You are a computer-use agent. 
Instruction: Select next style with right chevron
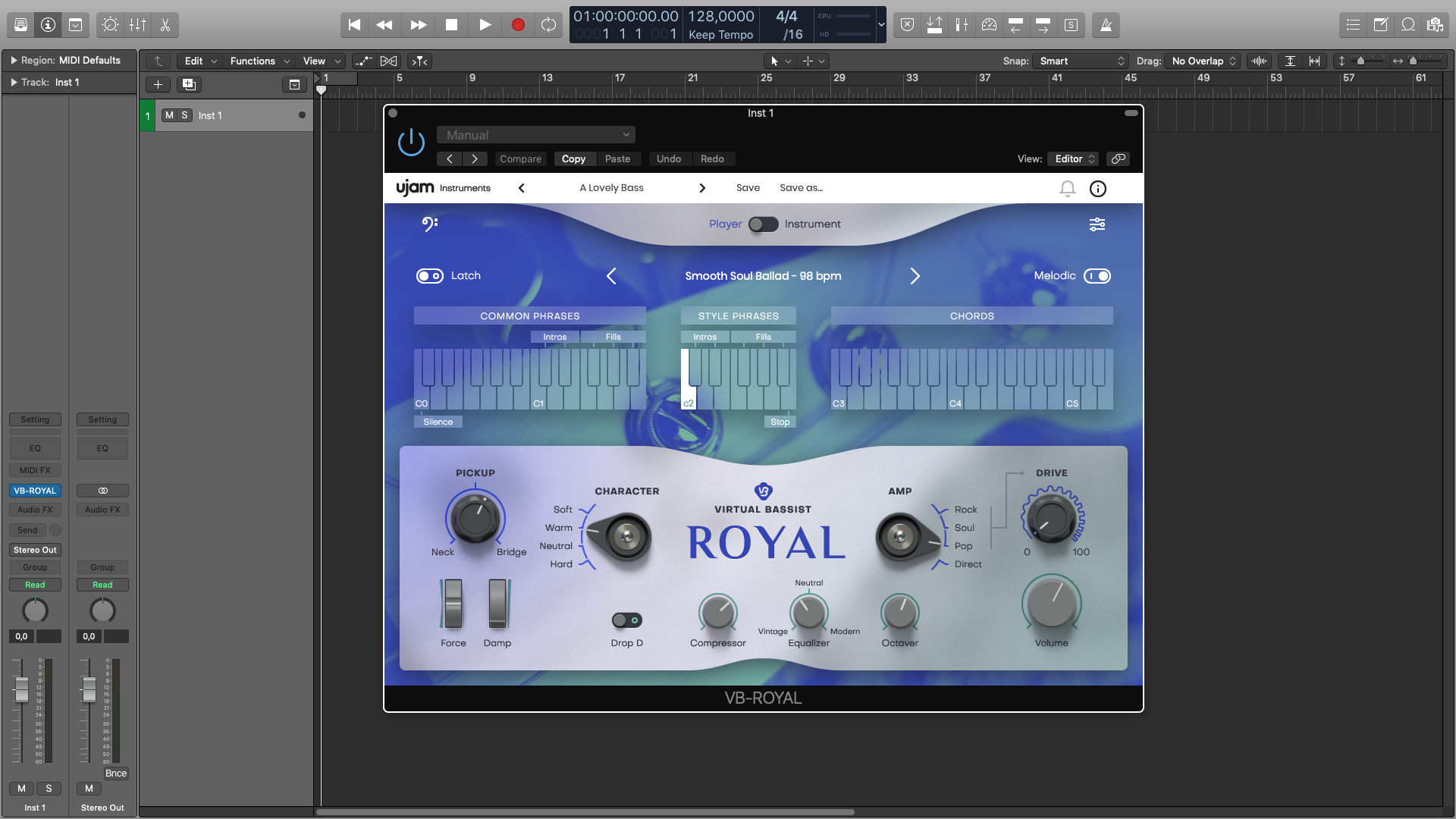click(x=915, y=276)
